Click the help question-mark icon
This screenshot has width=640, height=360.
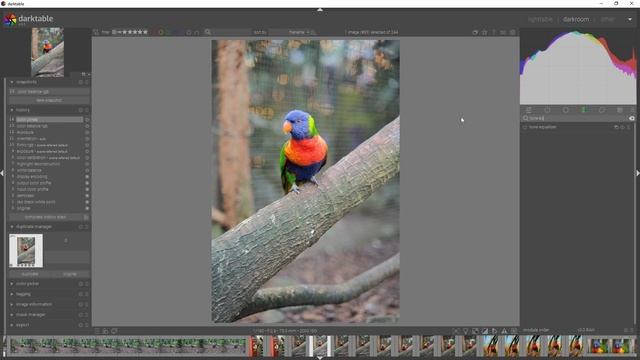pos(494,32)
